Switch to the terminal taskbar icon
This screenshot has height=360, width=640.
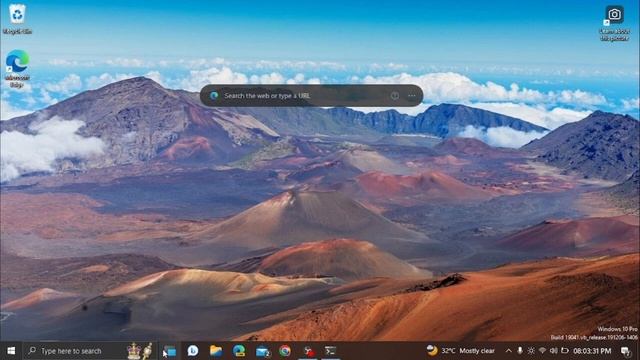330,351
